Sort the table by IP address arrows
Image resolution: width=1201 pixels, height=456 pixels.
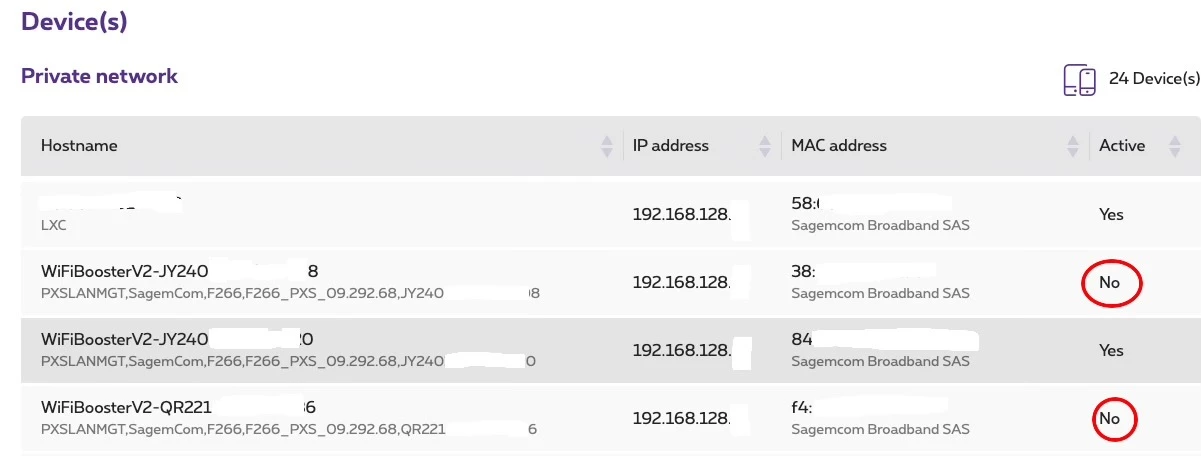click(x=765, y=146)
